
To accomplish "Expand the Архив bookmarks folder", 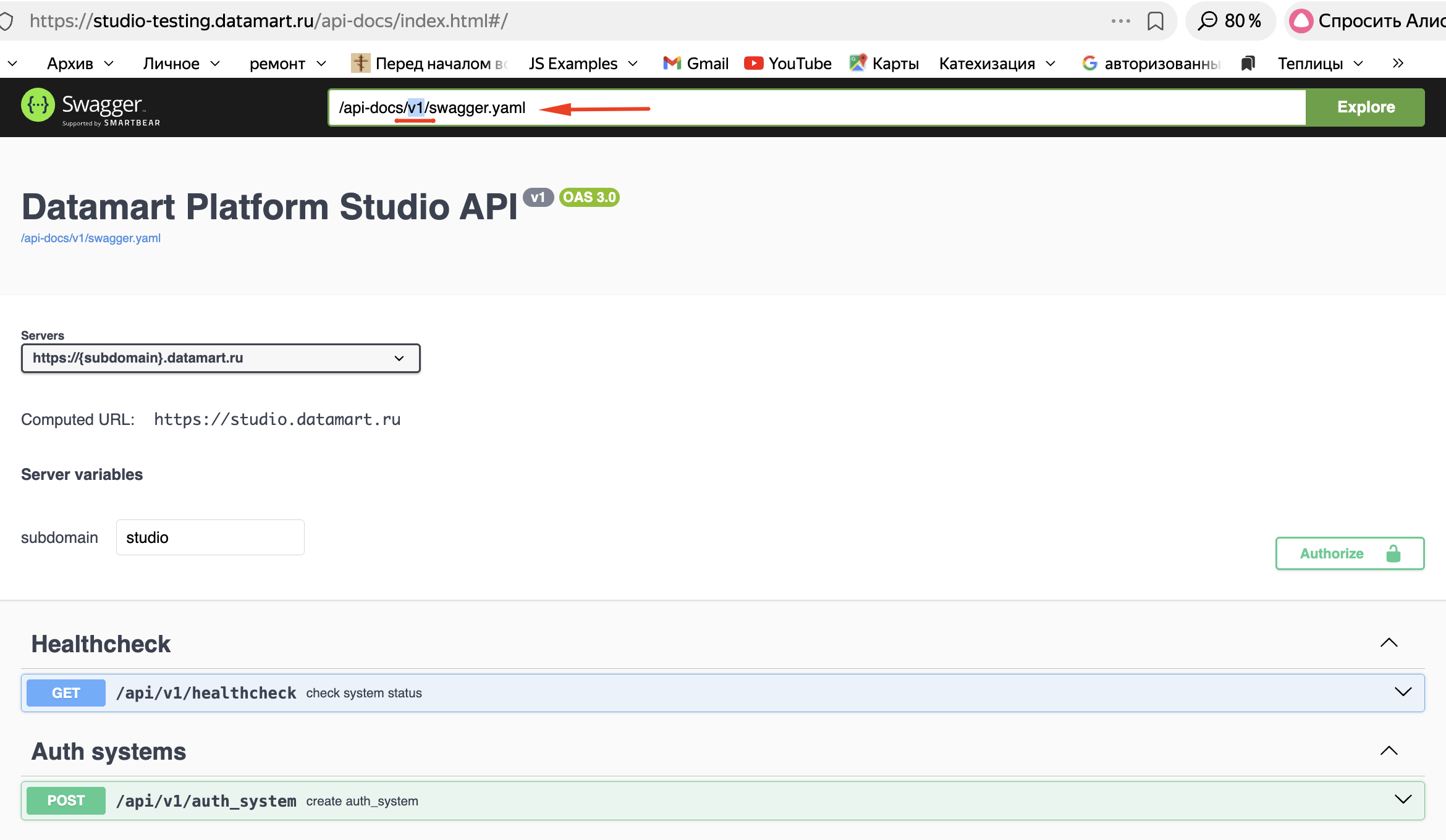I will pos(80,64).
